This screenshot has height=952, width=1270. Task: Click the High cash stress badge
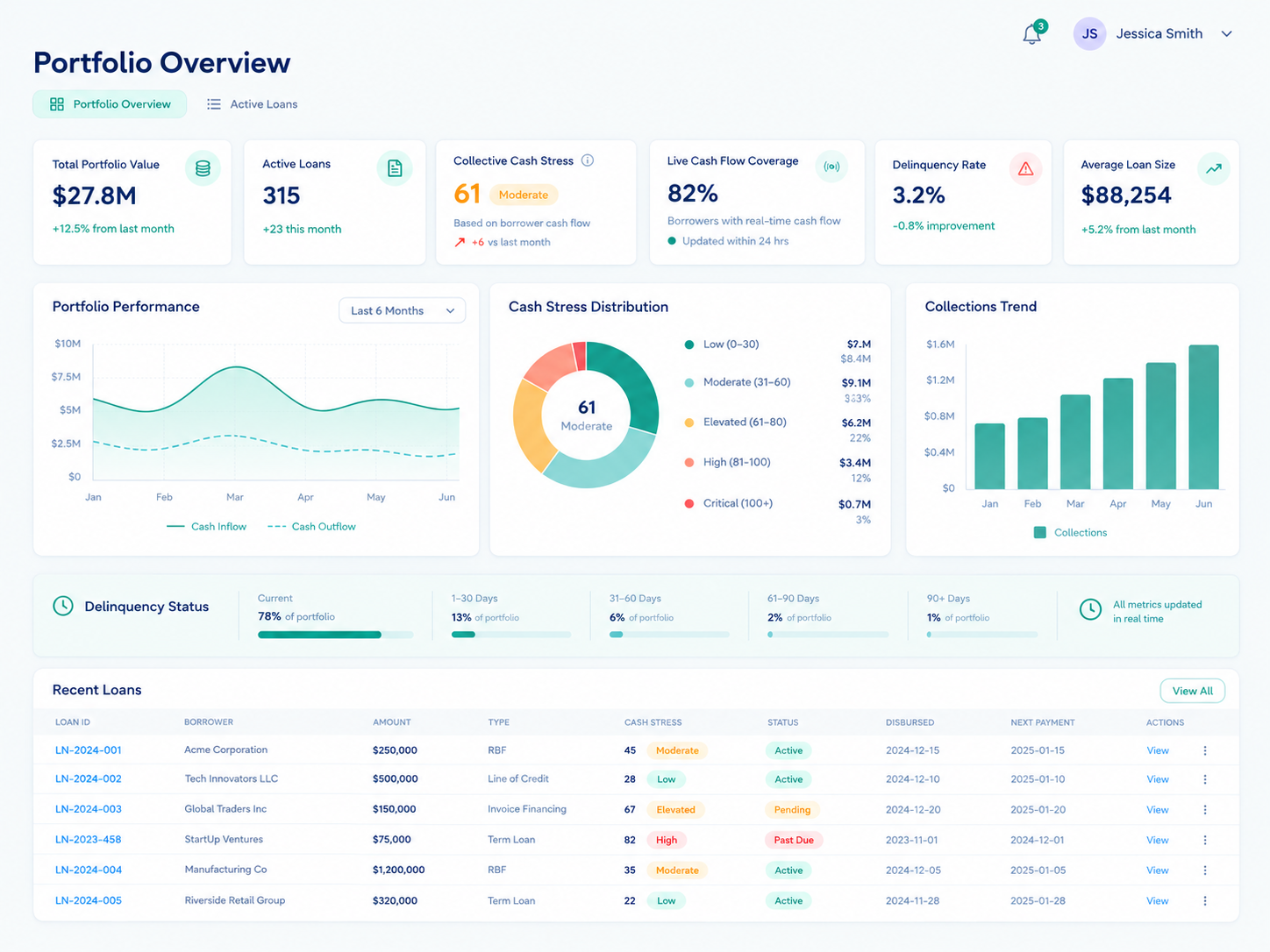point(667,840)
